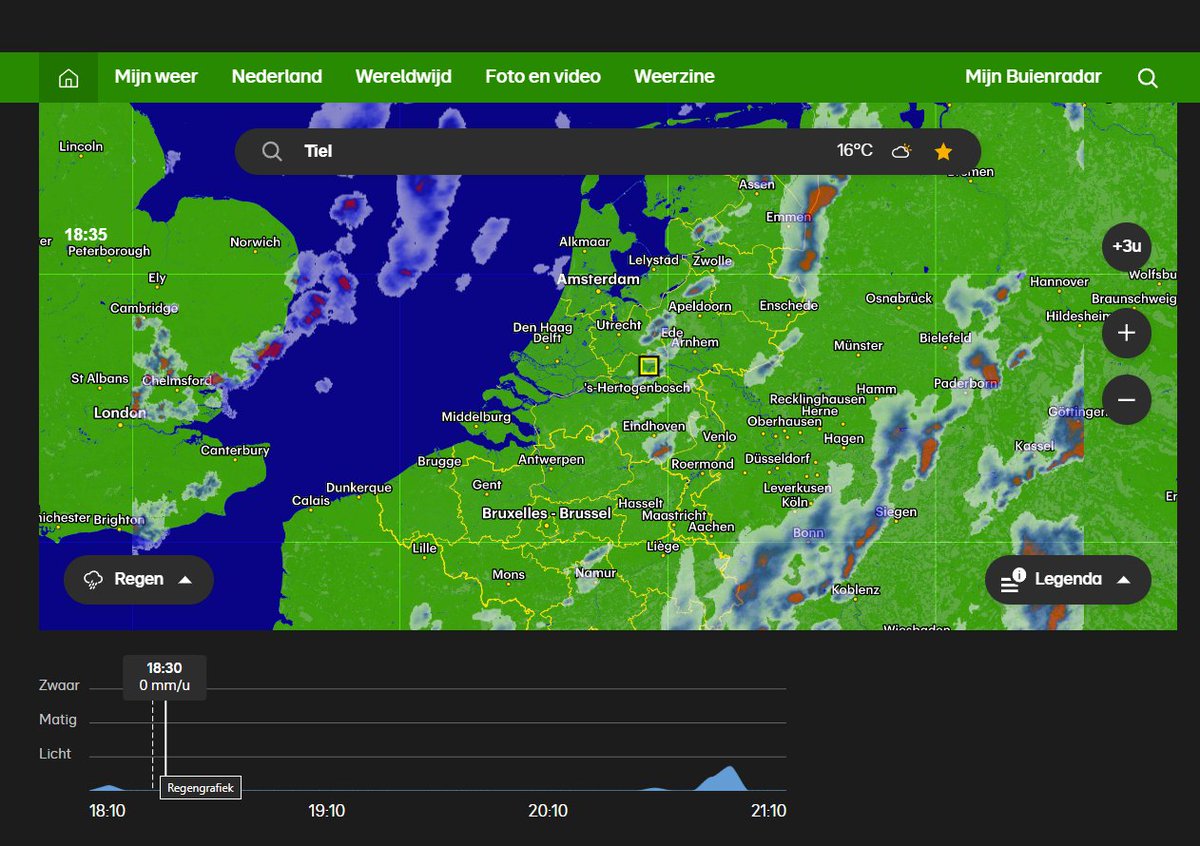Screen dimensions: 1200x846
Task: Expand the Regen layer selector
Action: click(x=139, y=579)
